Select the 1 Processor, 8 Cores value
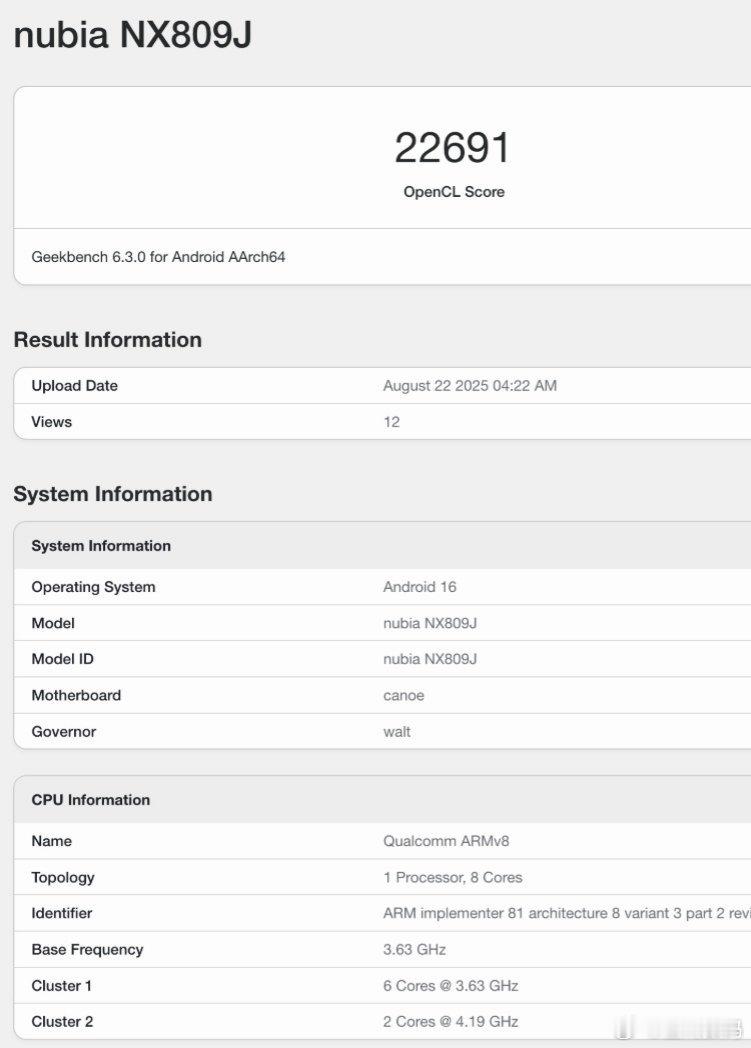 click(452, 878)
